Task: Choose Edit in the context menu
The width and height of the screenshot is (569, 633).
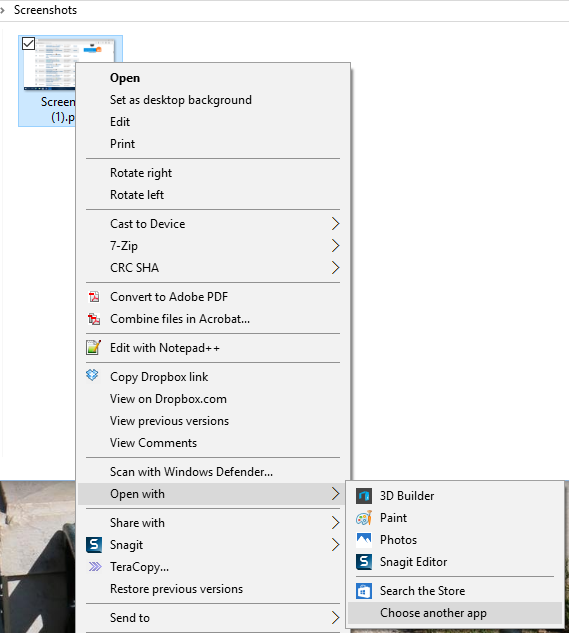Action: click(213, 122)
